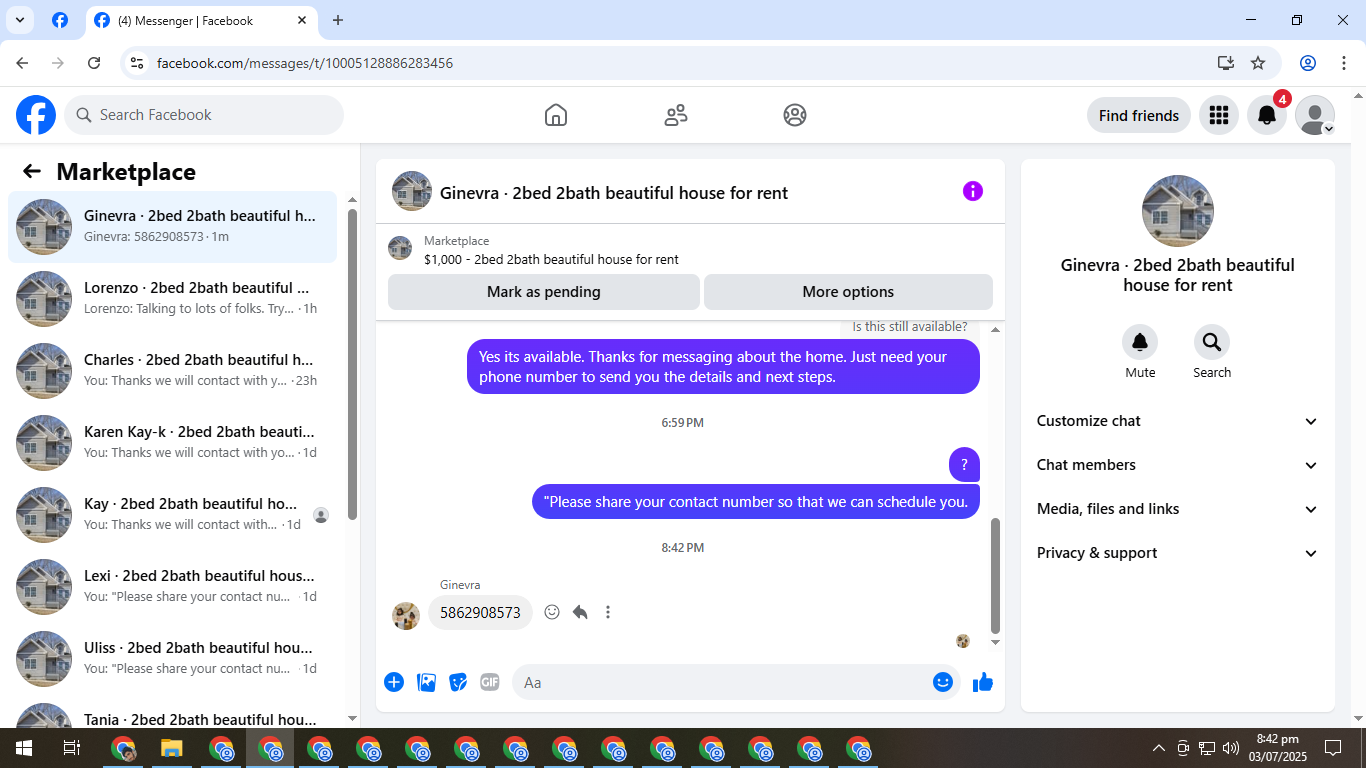The height and width of the screenshot is (768, 1366).
Task: Open Ginevra conversation in list
Action: pyautogui.click(x=172, y=227)
